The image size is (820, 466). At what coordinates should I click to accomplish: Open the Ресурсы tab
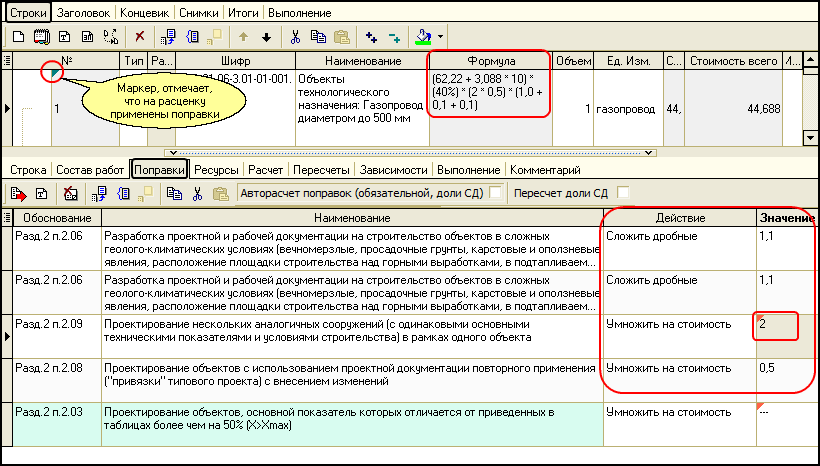[217, 170]
